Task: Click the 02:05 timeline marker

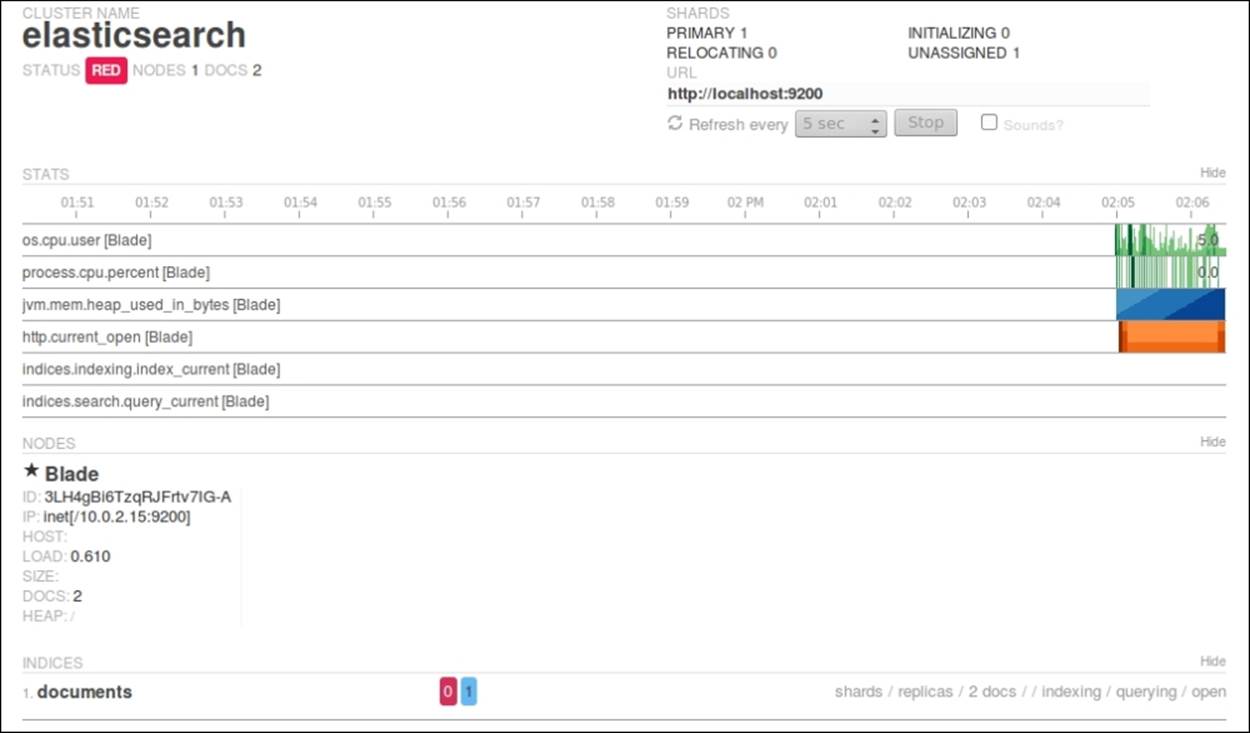Action: coord(1118,202)
